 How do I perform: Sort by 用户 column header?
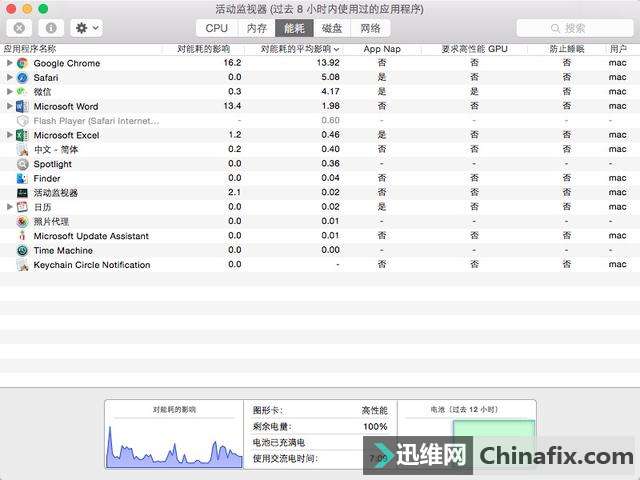[x=618, y=49]
